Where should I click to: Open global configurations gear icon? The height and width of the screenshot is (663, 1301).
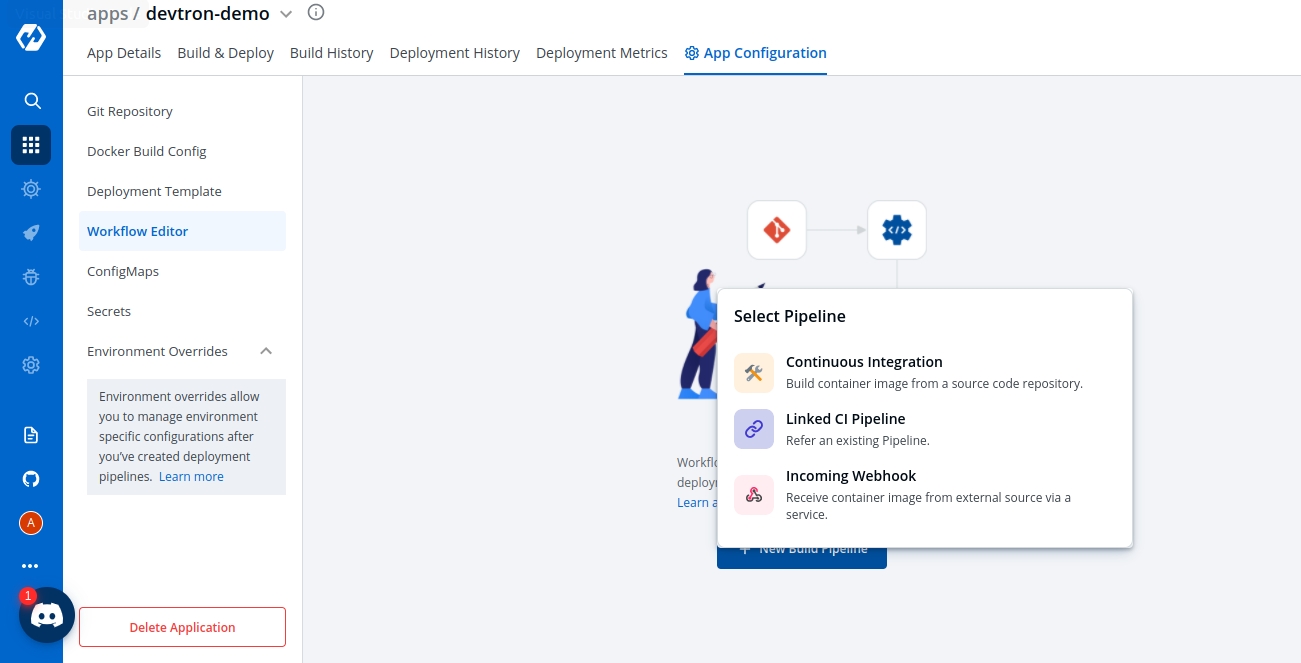pos(31,365)
